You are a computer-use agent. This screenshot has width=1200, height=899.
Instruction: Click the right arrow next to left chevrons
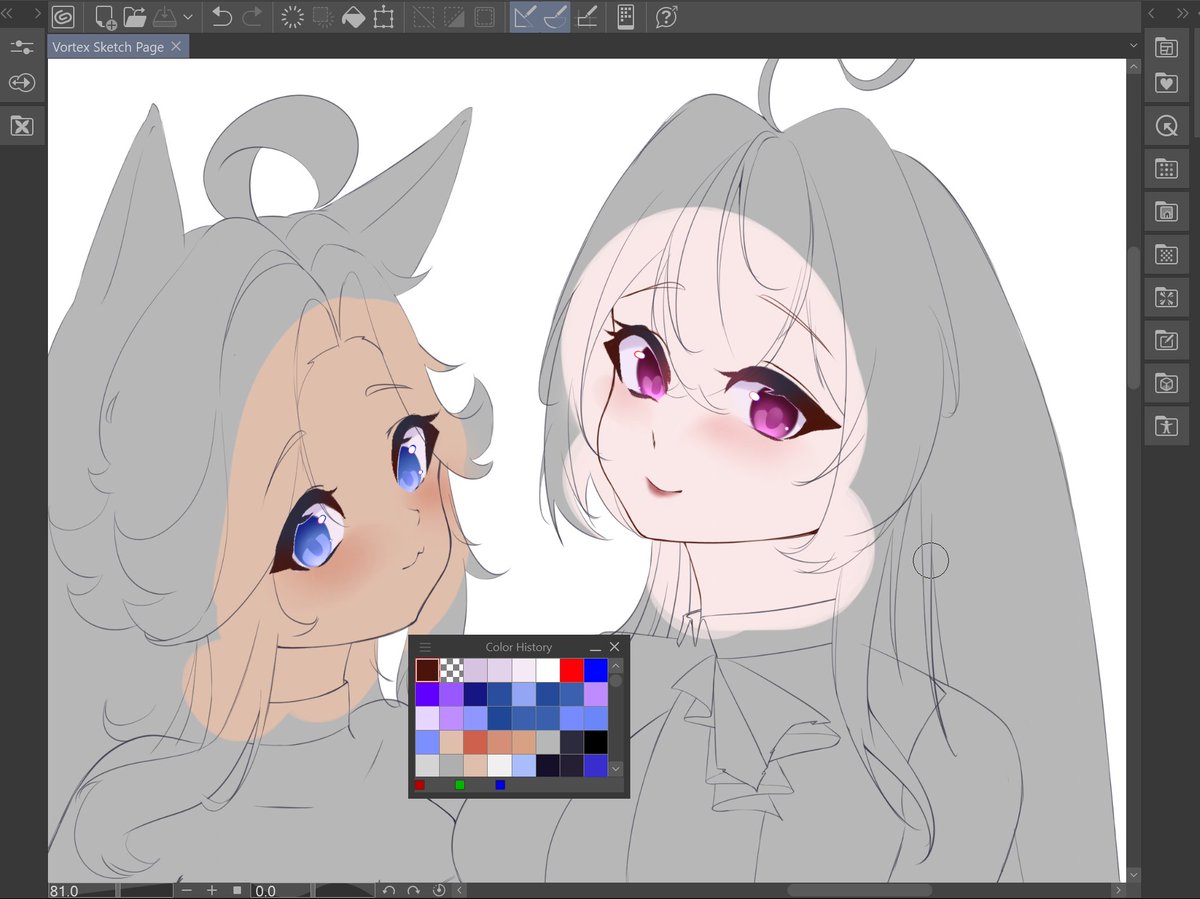[x=38, y=13]
